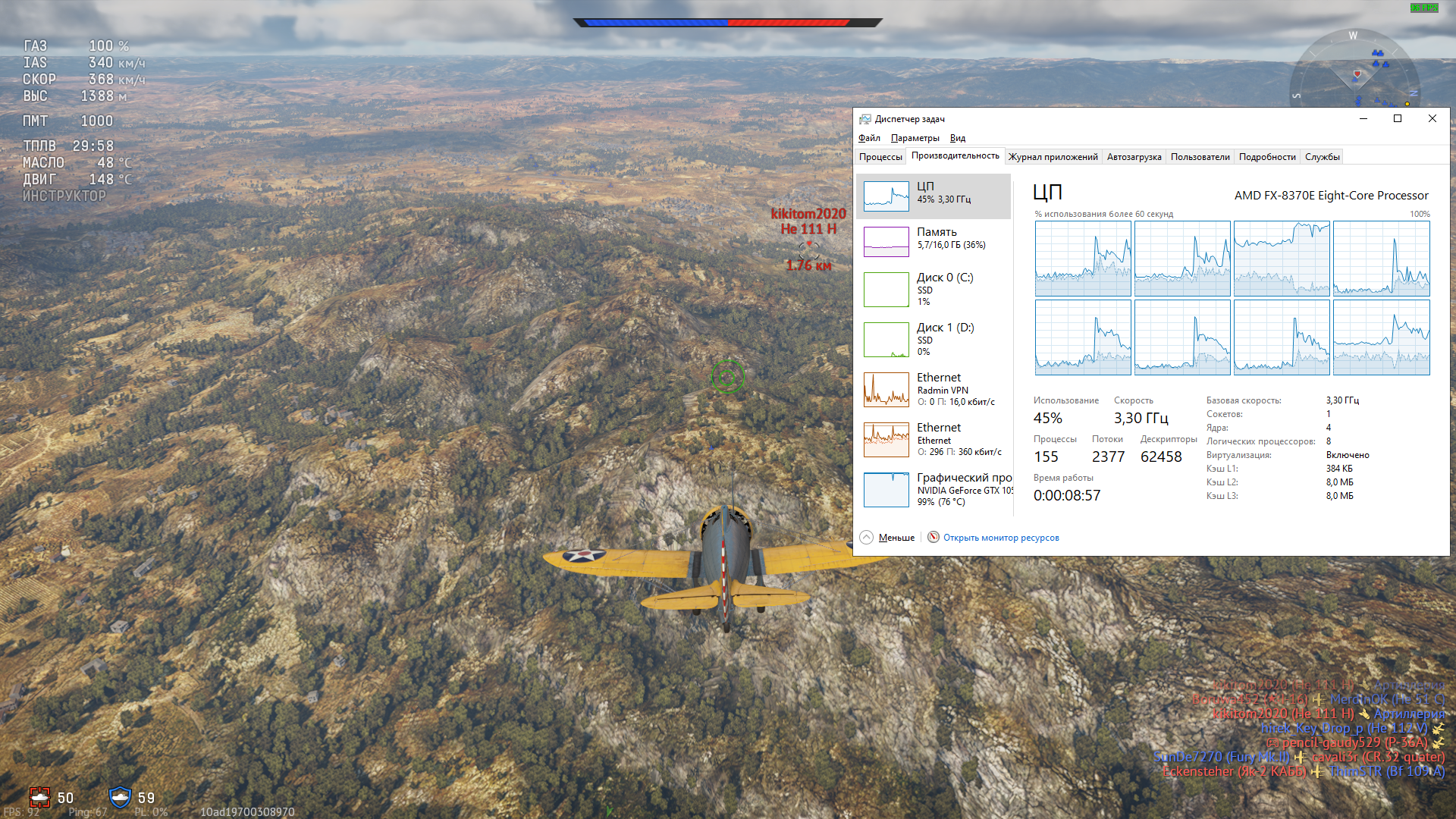Click the last CPU core graph in the bottom row

click(1381, 337)
